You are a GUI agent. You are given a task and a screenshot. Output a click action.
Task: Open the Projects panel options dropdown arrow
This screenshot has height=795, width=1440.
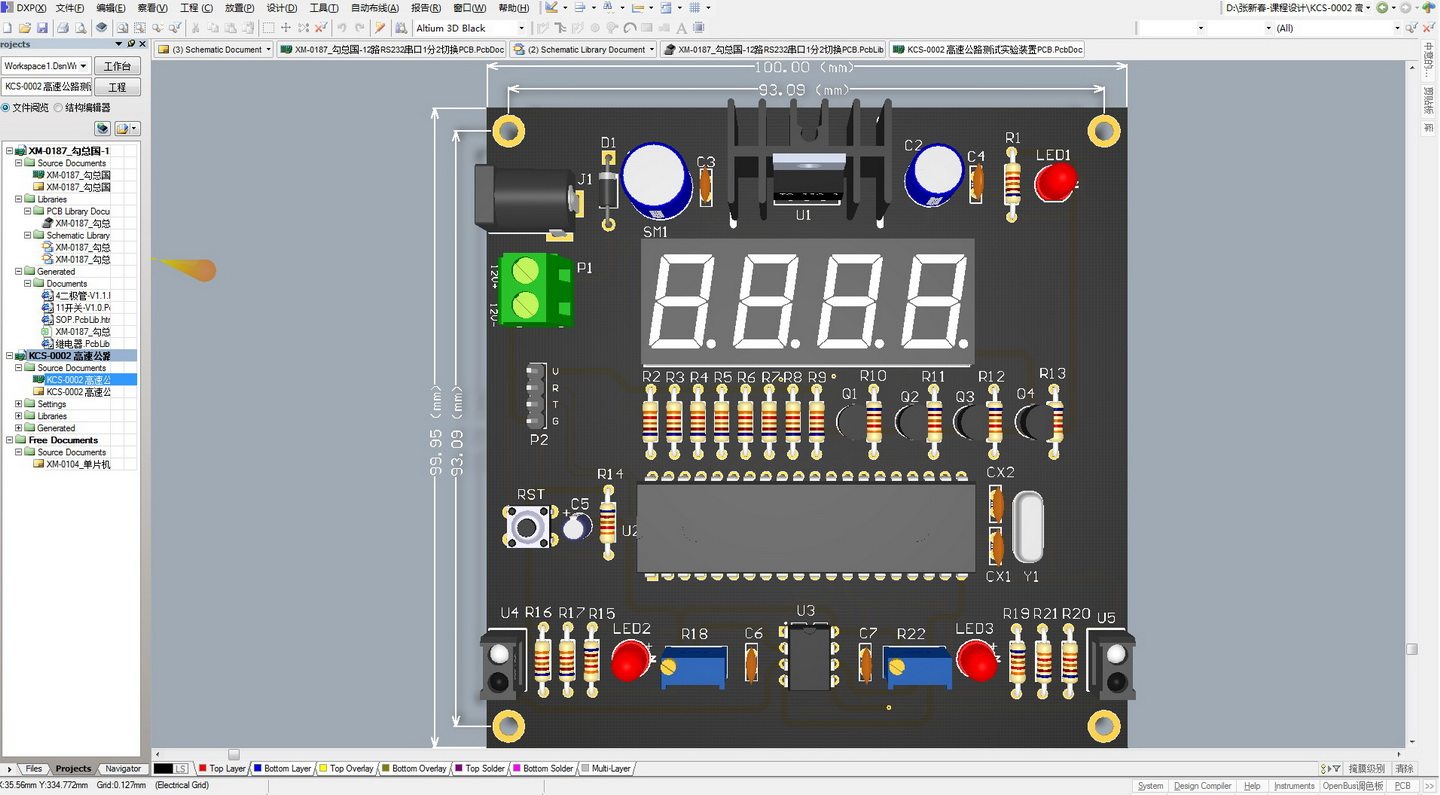point(119,44)
